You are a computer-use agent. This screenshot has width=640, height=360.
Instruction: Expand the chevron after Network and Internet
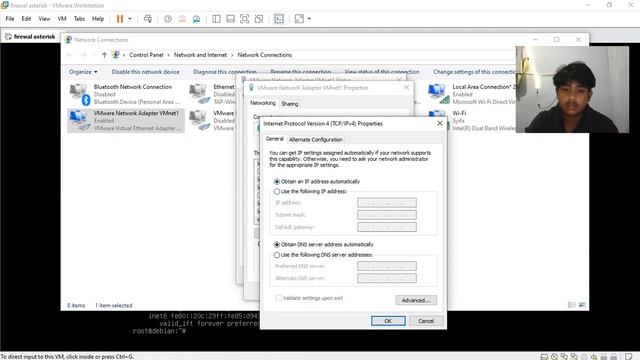[232, 55]
